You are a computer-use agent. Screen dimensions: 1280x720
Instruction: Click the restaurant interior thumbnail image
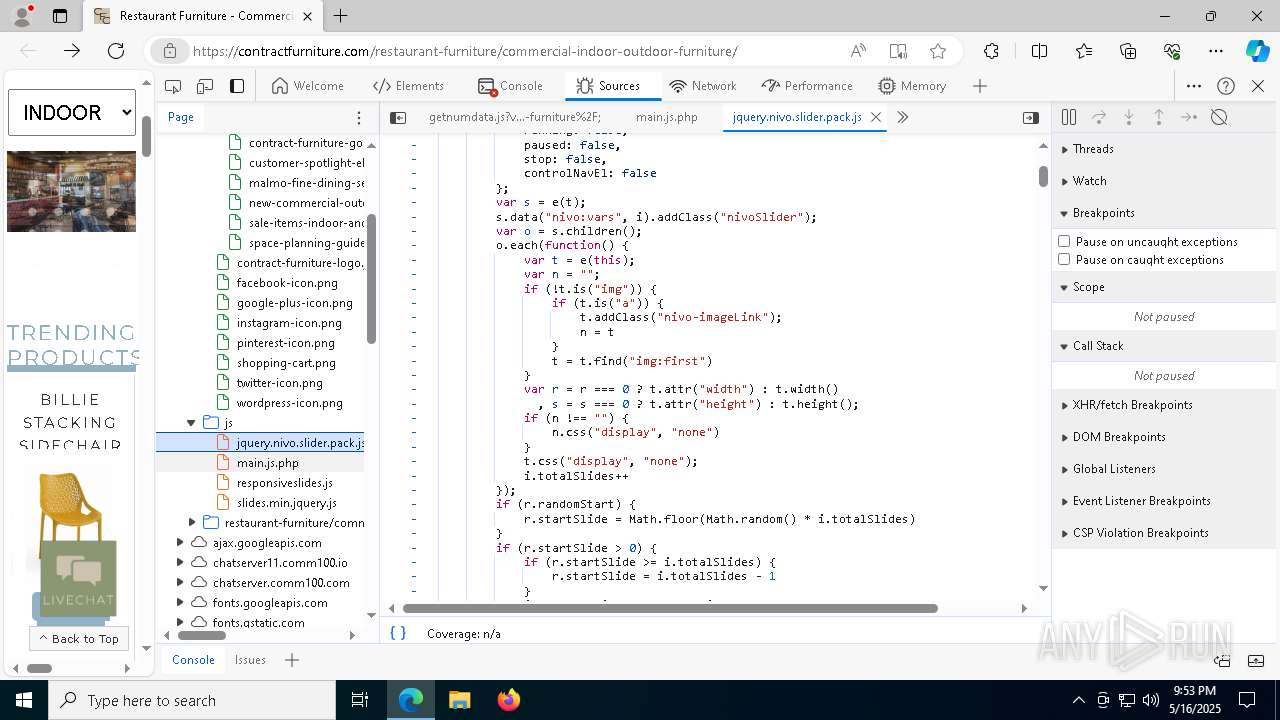click(71, 191)
